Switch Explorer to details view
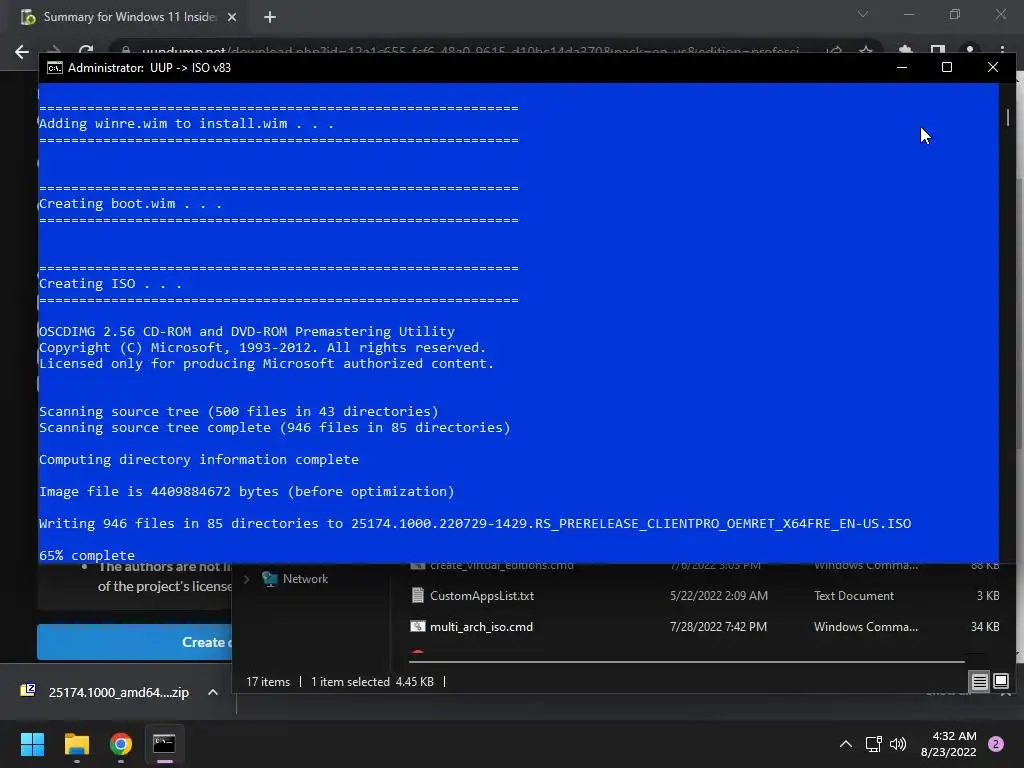 pos(980,682)
